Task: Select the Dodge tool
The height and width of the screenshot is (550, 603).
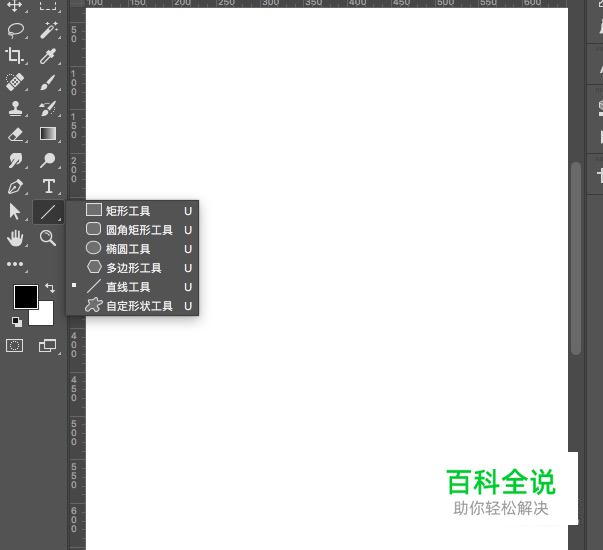Action: tap(48, 160)
